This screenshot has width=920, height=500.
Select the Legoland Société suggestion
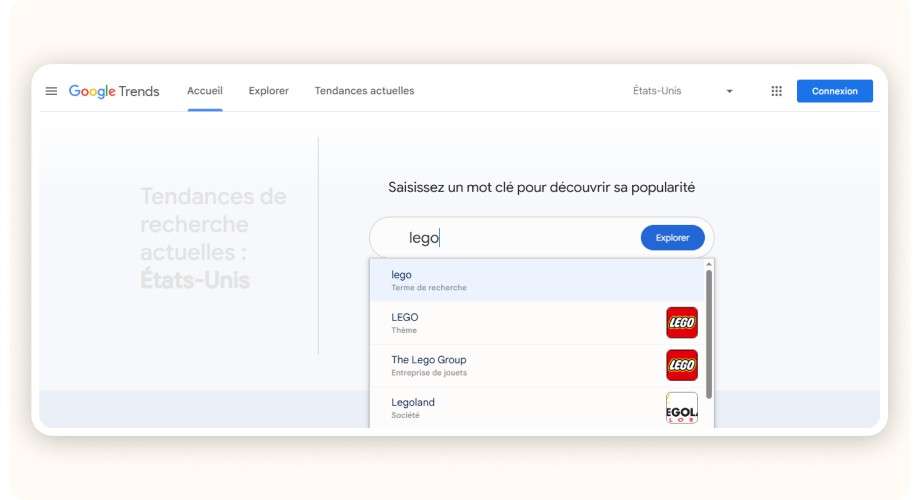click(536, 408)
